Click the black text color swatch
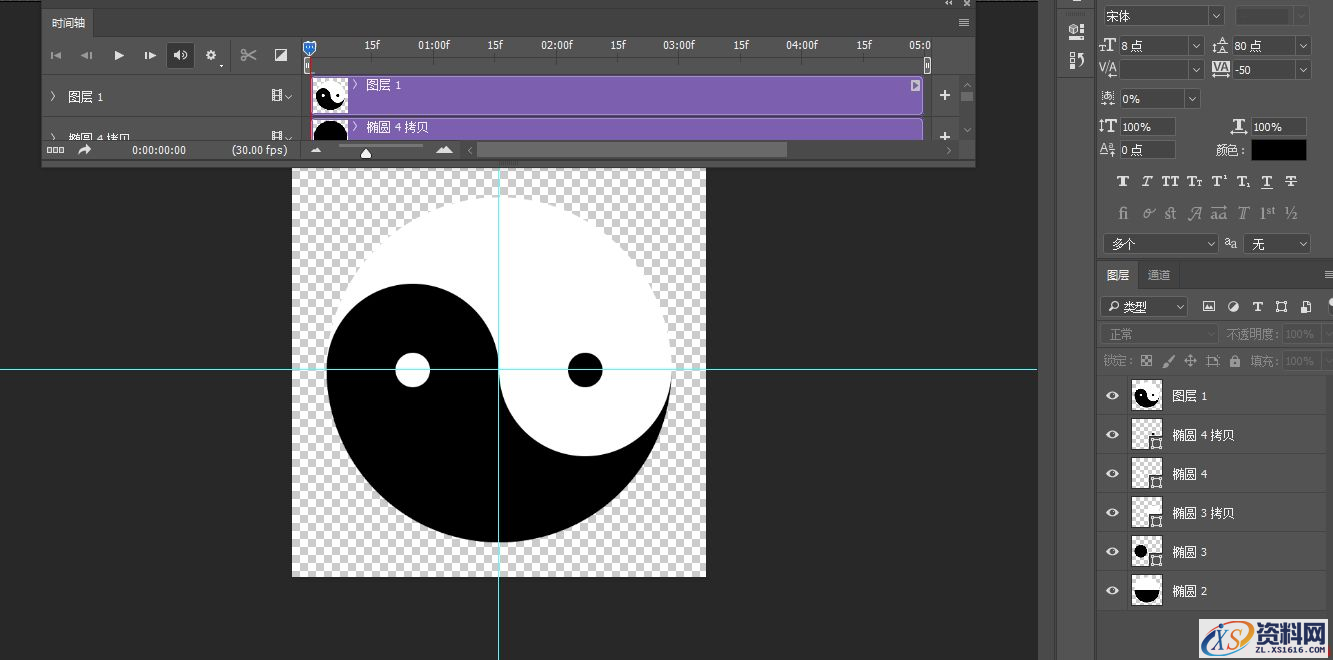 tap(1281, 149)
